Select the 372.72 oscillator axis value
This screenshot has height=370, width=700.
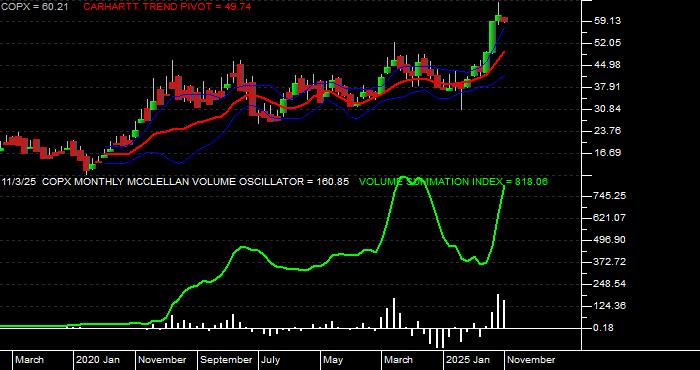(610, 262)
